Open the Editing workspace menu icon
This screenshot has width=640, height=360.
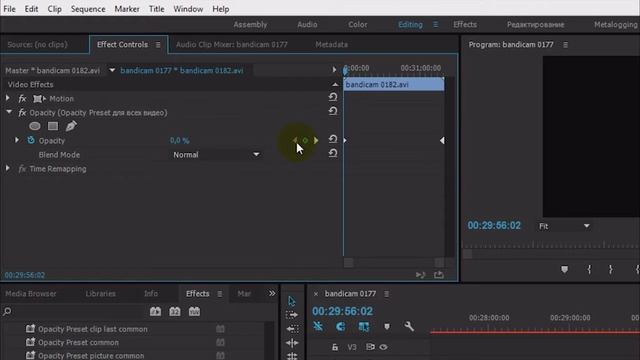point(436,24)
